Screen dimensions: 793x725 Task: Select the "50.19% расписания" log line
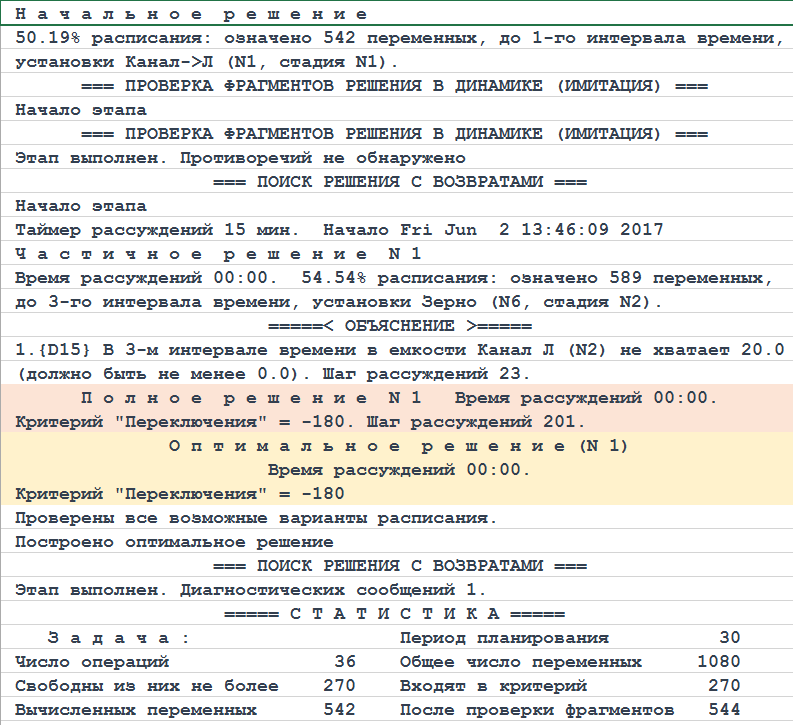[397, 38]
